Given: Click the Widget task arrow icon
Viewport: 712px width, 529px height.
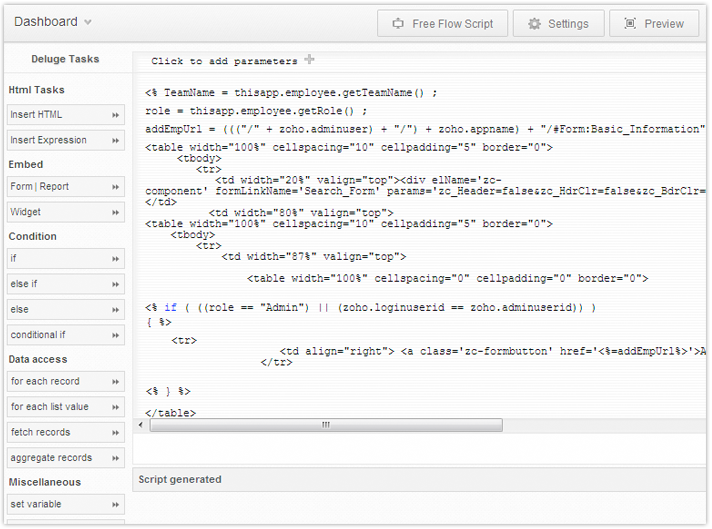Looking at the screenshot, I should coord(116,212).
